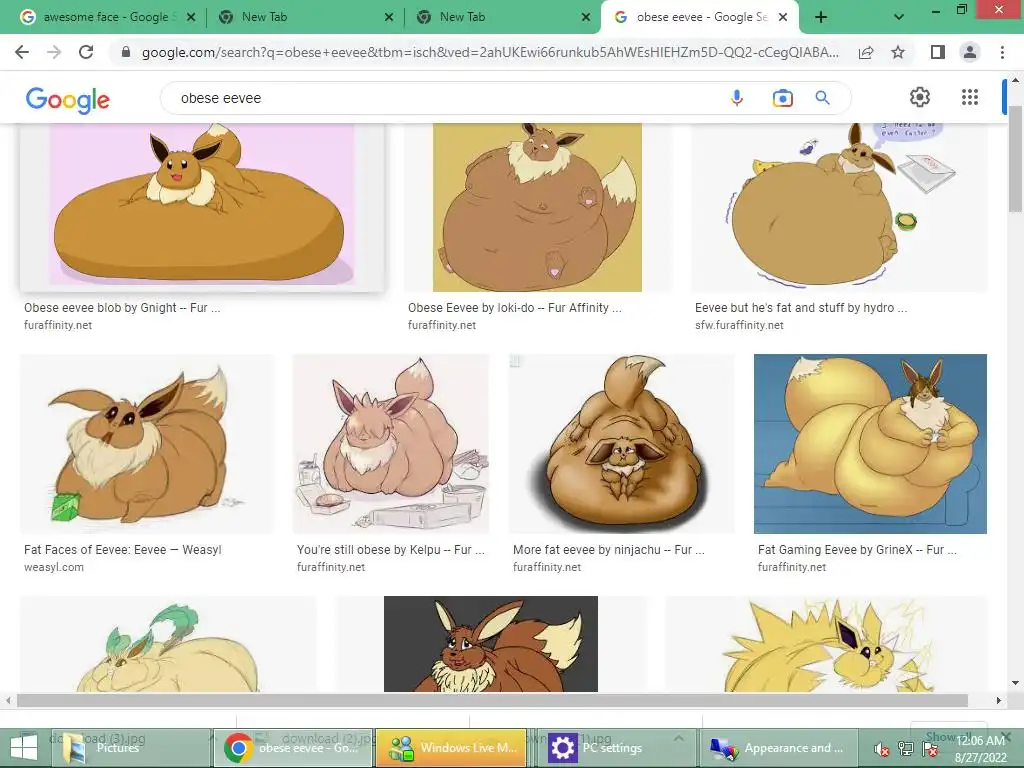Click Fat Gaming Eevee by GrineX caption
This screenshot has height=768, width=1024.
(x=857, y=550)
